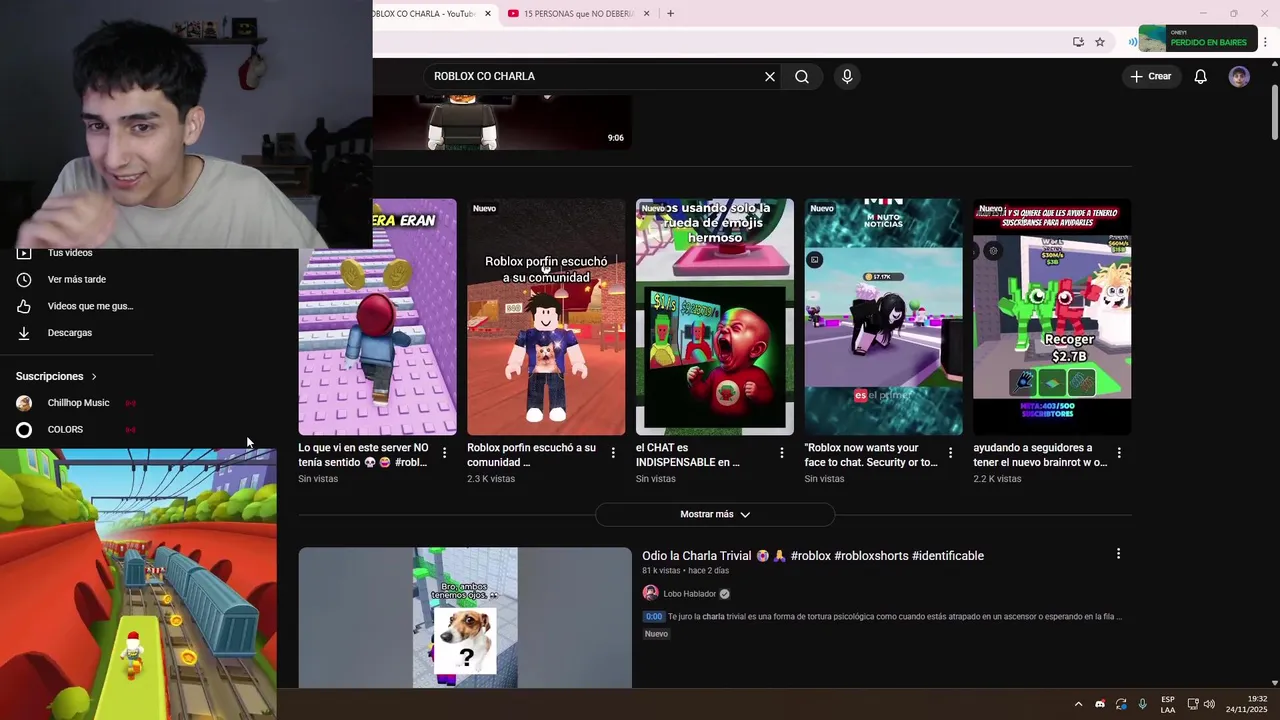The width and height of the screenshot is (1280, 720).
Task: Open the clock showing 19:32
Action: coord(1247,704)
